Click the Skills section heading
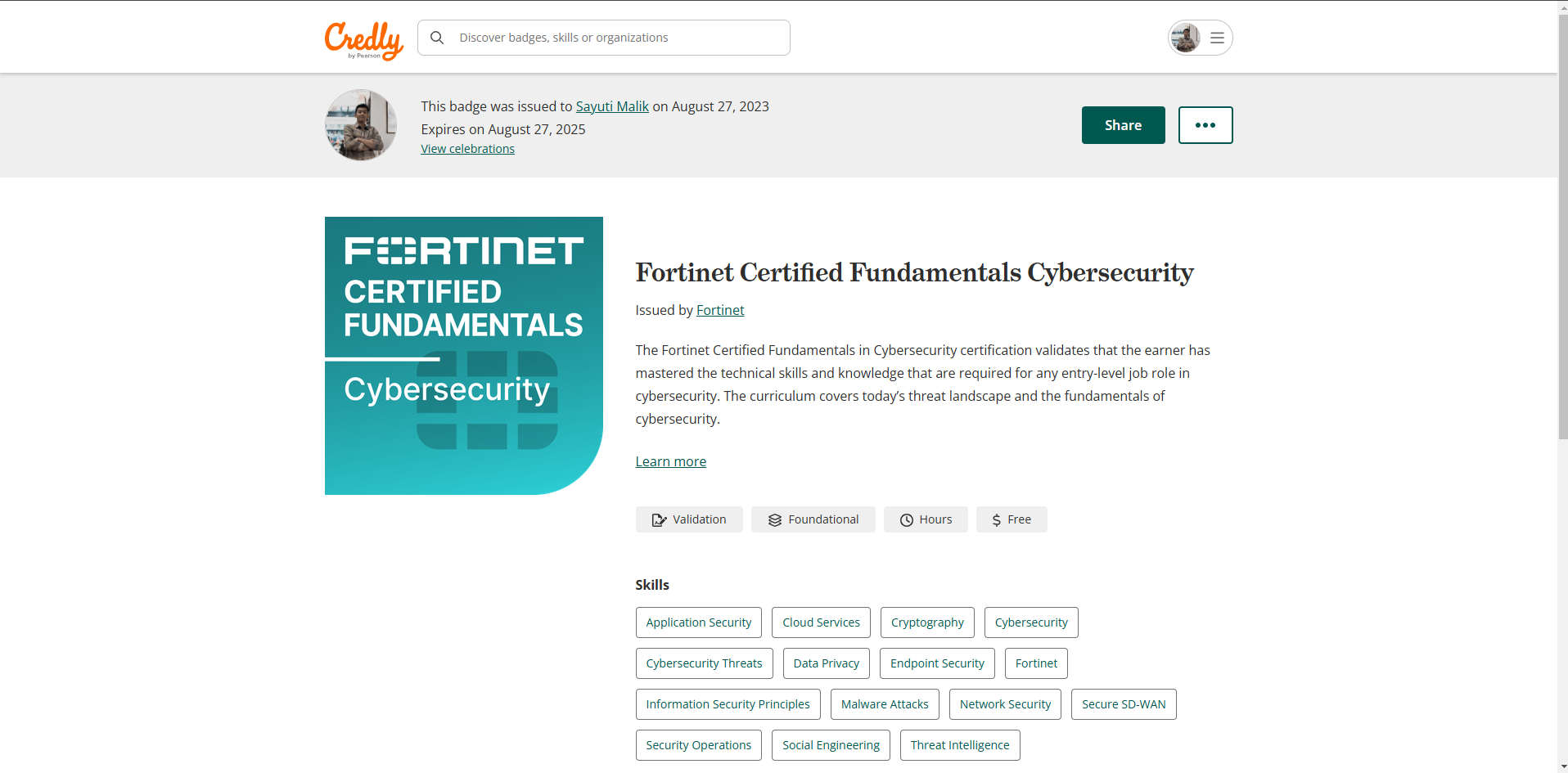 pos(652,585)
